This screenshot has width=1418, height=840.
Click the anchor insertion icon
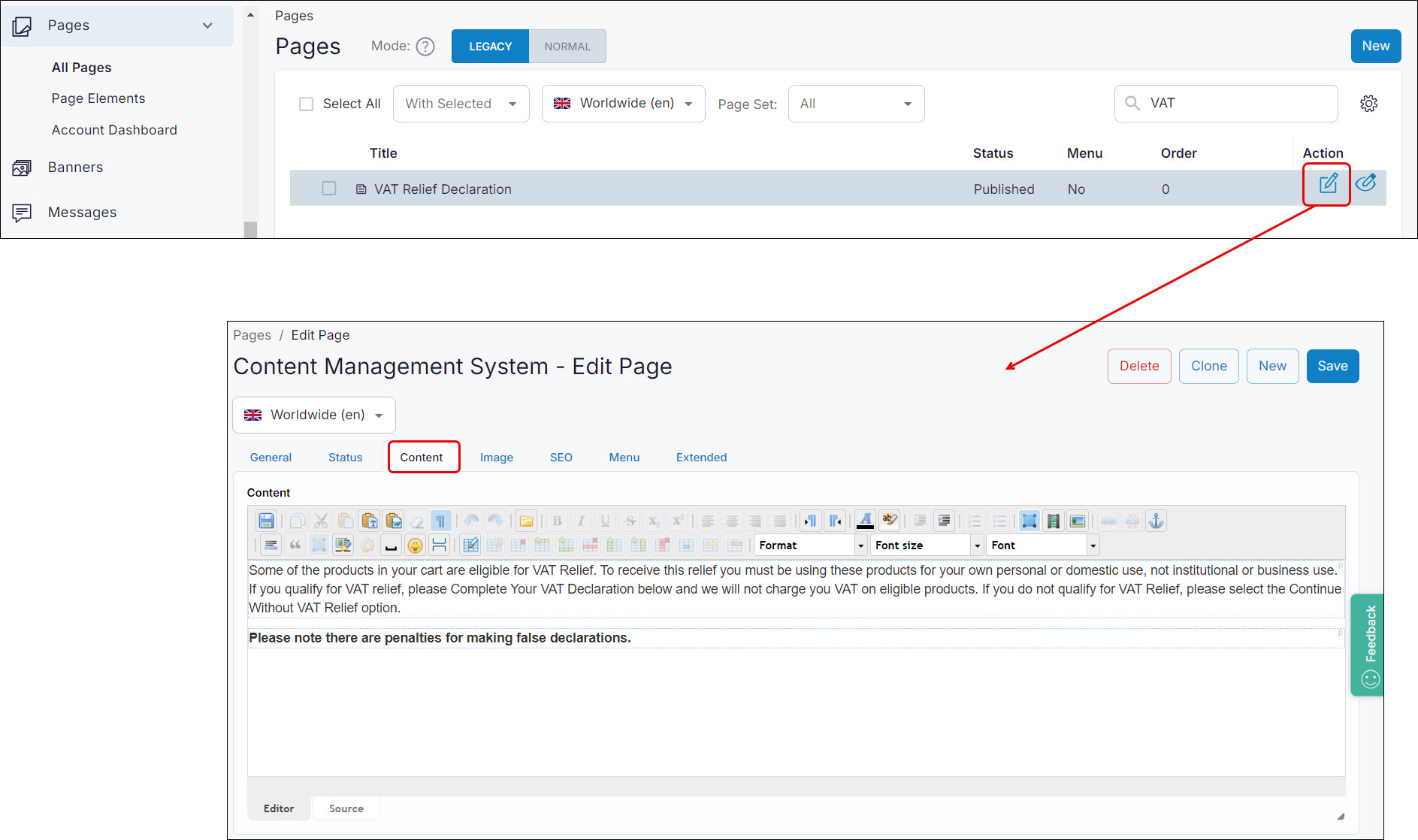[1156, 521]
